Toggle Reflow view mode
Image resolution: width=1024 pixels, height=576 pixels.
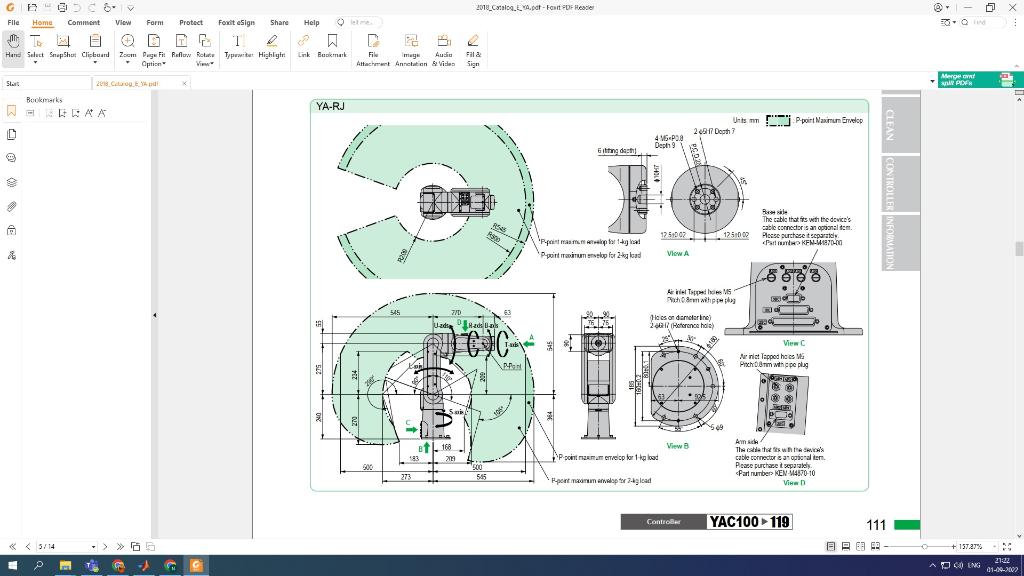[x=180, y=42]
